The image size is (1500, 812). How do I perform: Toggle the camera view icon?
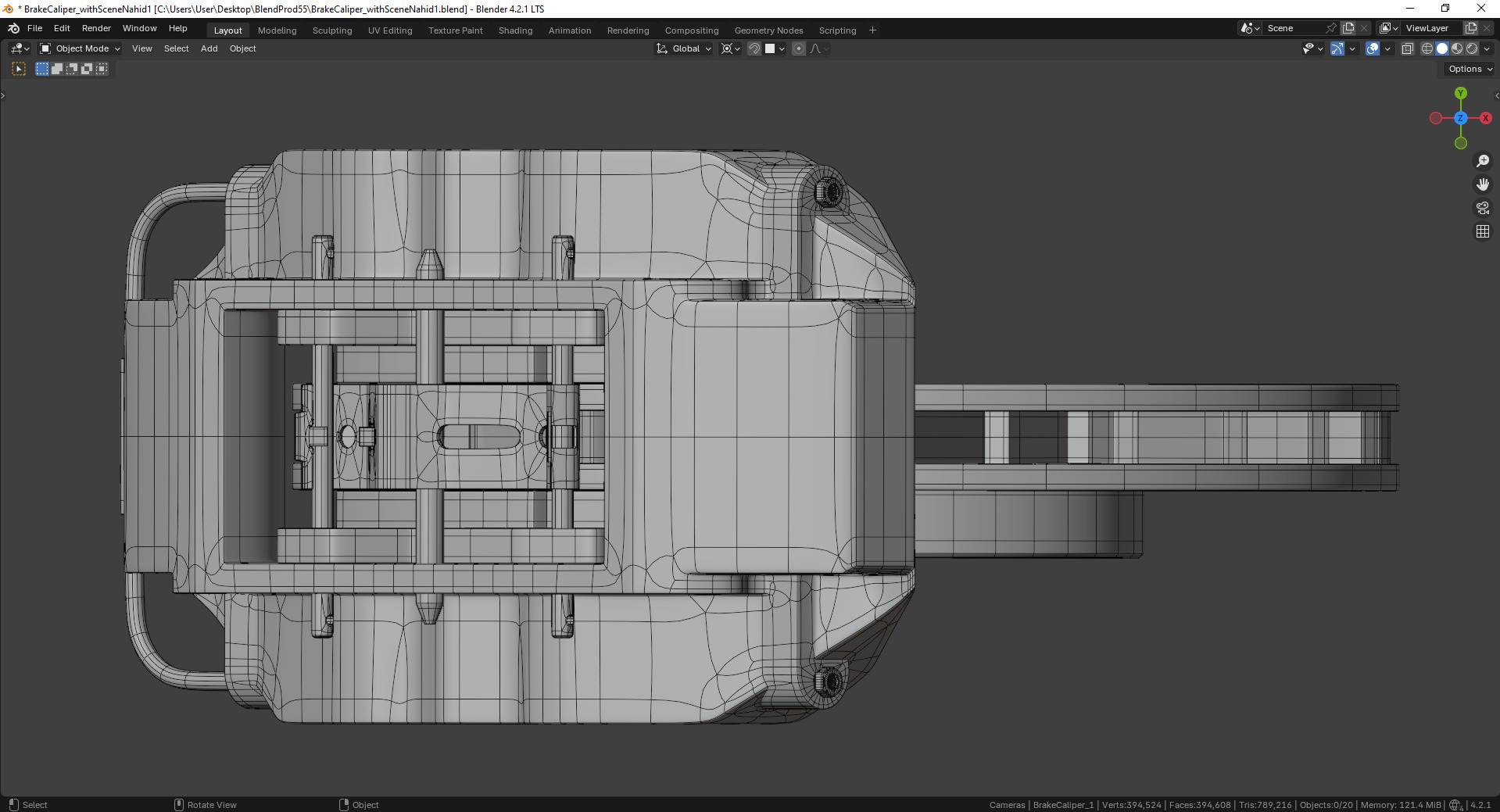(1482, 208)
